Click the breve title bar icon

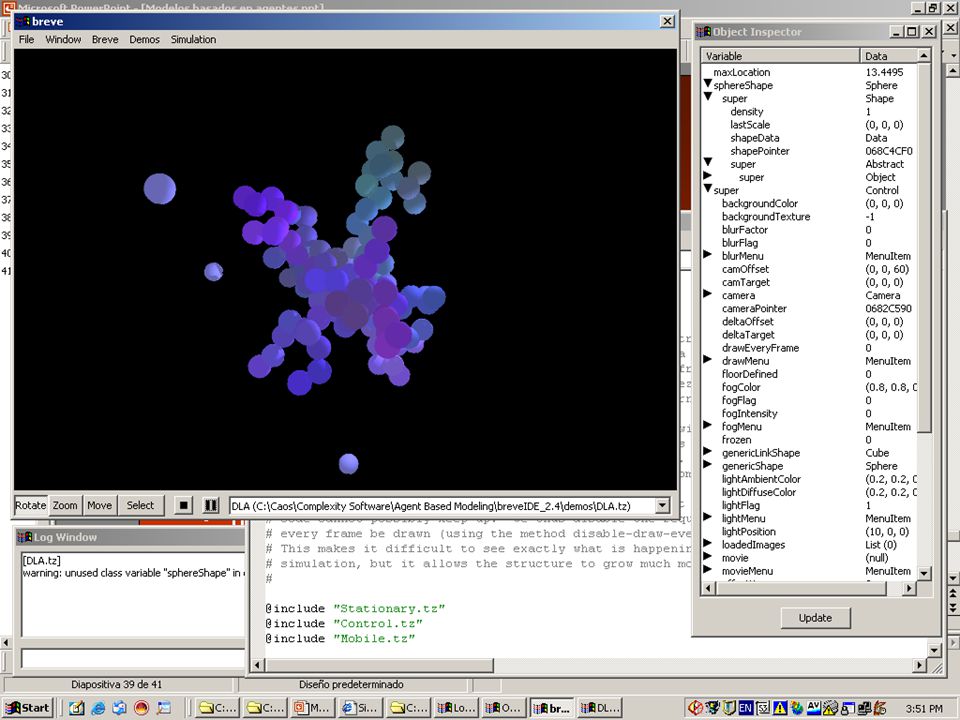[23, 21]
